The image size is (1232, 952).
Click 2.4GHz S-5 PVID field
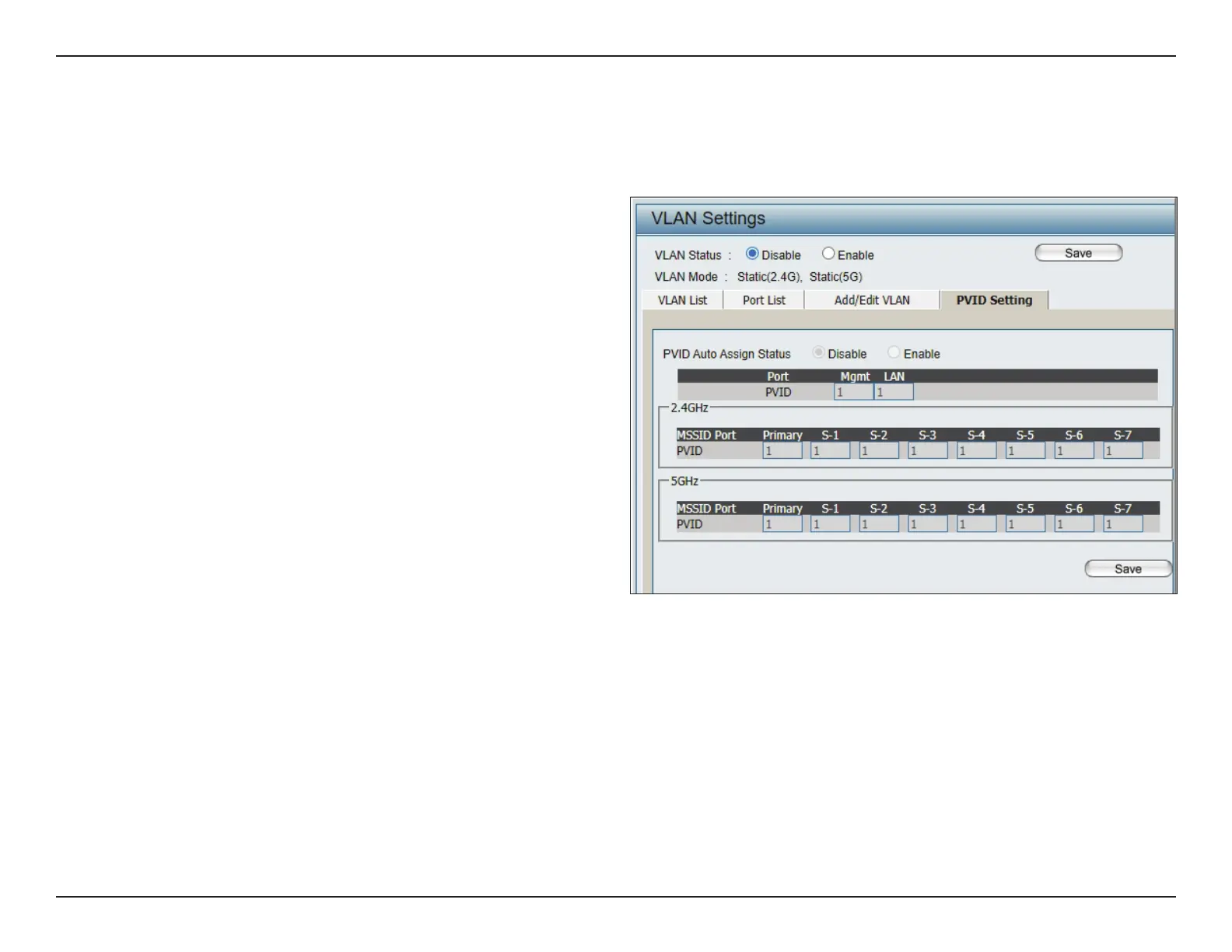coord(1025,450)
